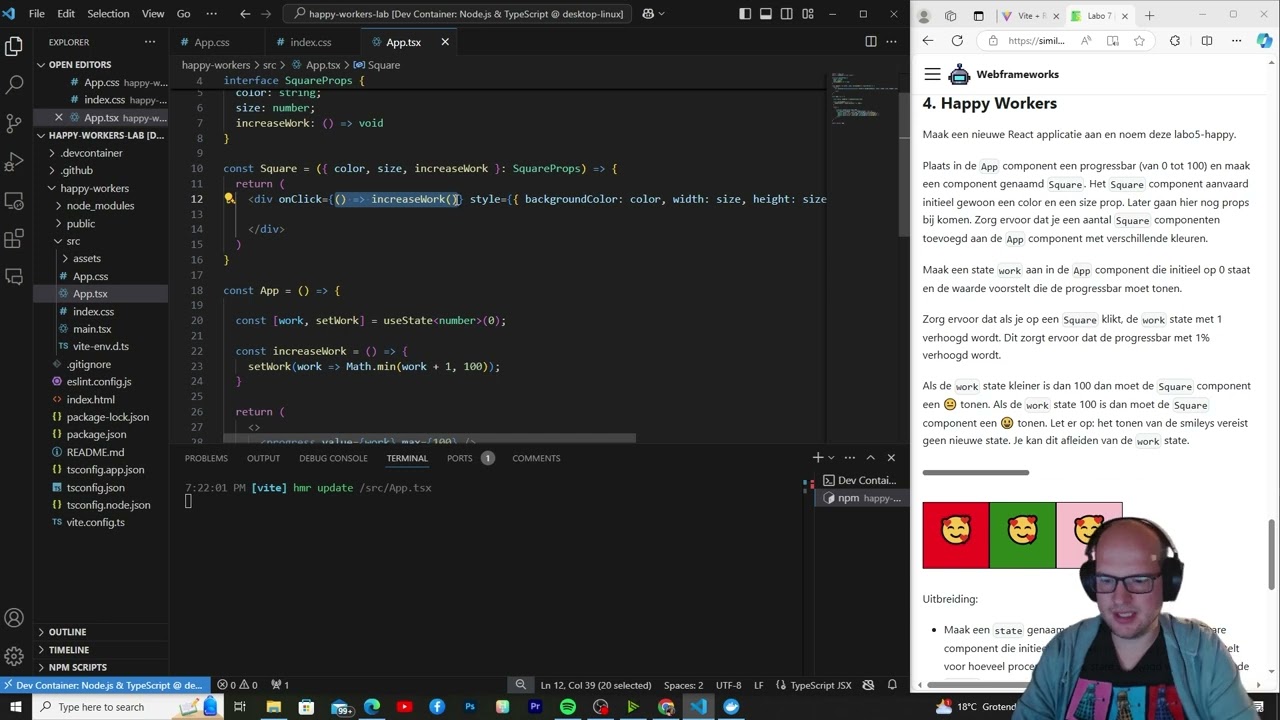Viewport: 1280px width, 720px height.
Task: Open Source Control view in activity bar
Action: pyautogui.click(x=14, y=123)
